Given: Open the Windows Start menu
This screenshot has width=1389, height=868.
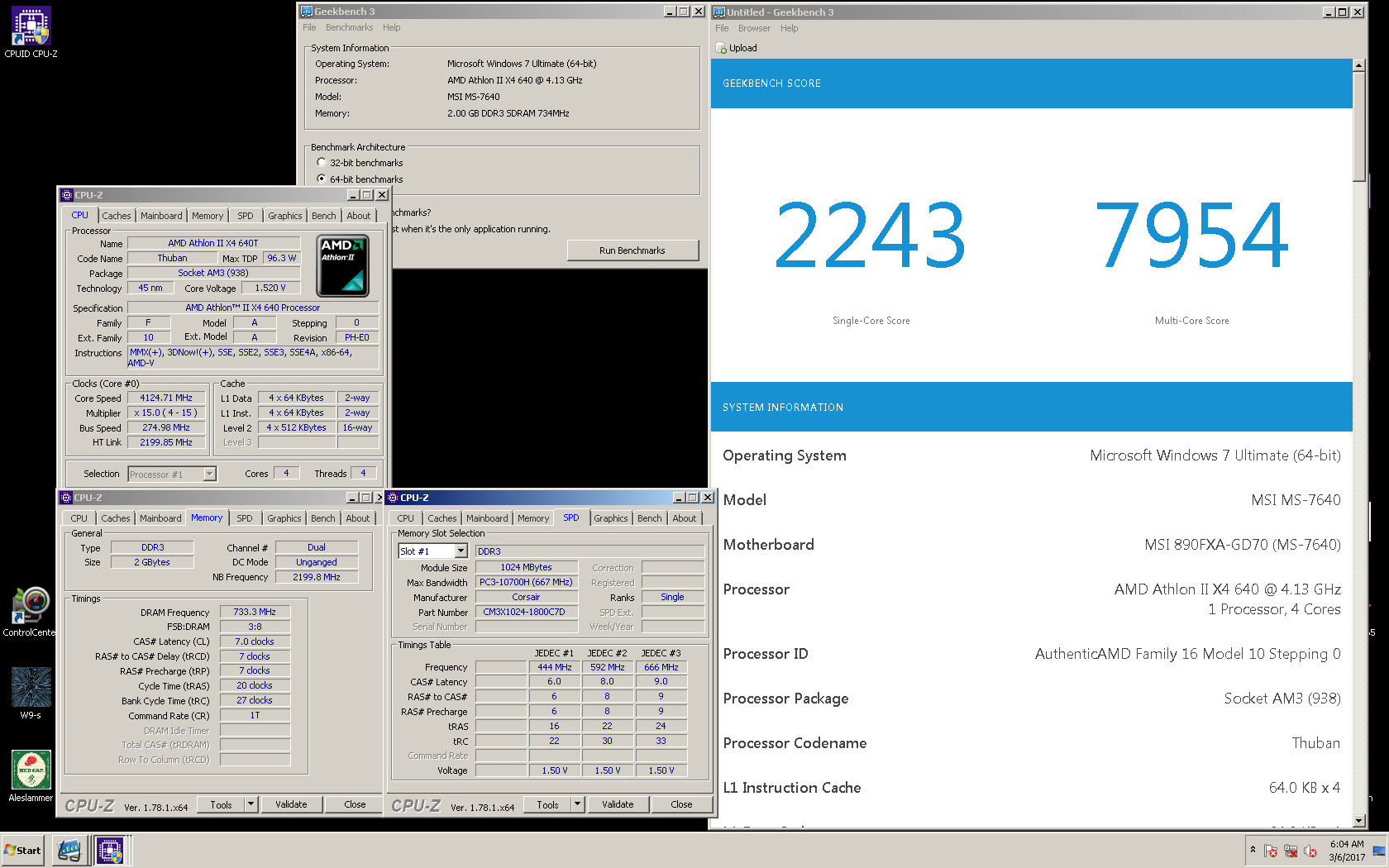Looking at the screenshot, I should (23, 850).
